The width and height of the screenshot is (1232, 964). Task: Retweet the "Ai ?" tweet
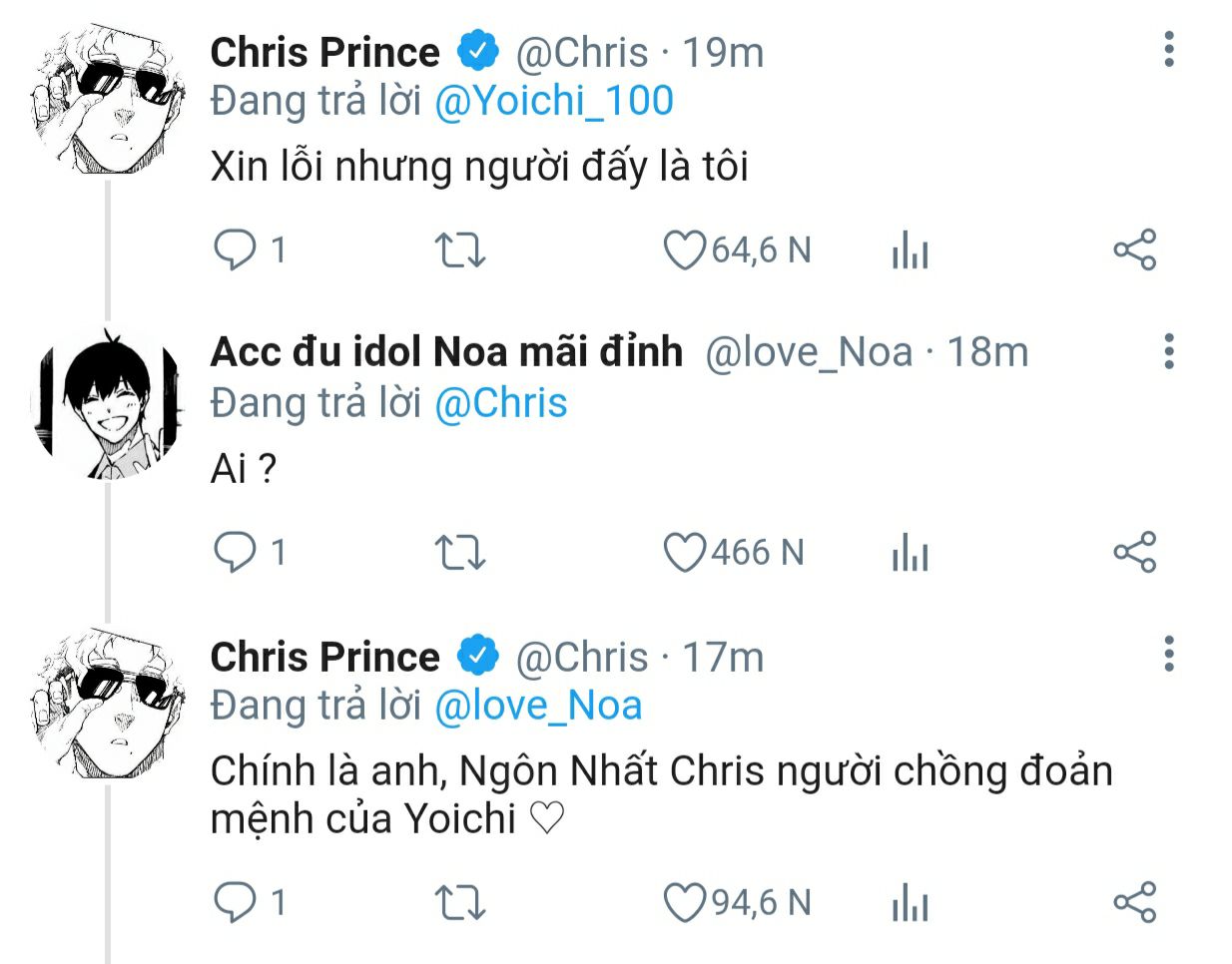[x=460, y=553]
